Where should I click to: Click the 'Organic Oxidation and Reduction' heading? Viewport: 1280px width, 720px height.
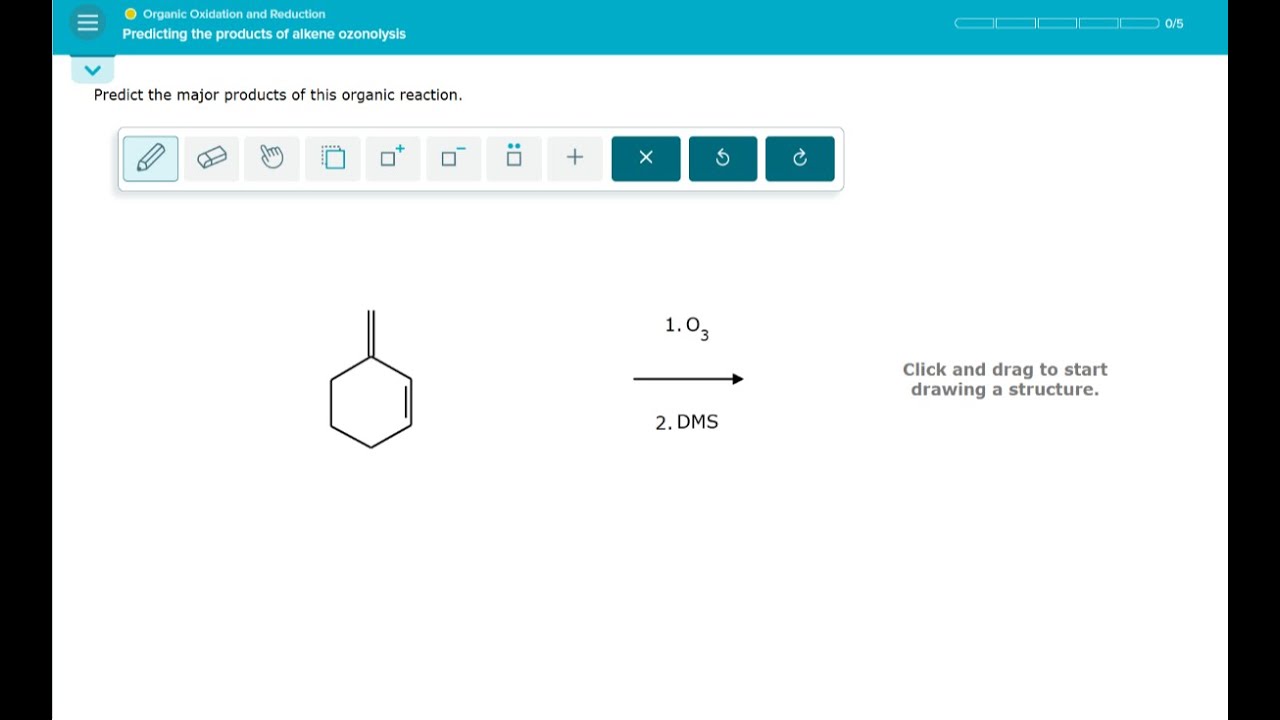[x=234, y=14]
